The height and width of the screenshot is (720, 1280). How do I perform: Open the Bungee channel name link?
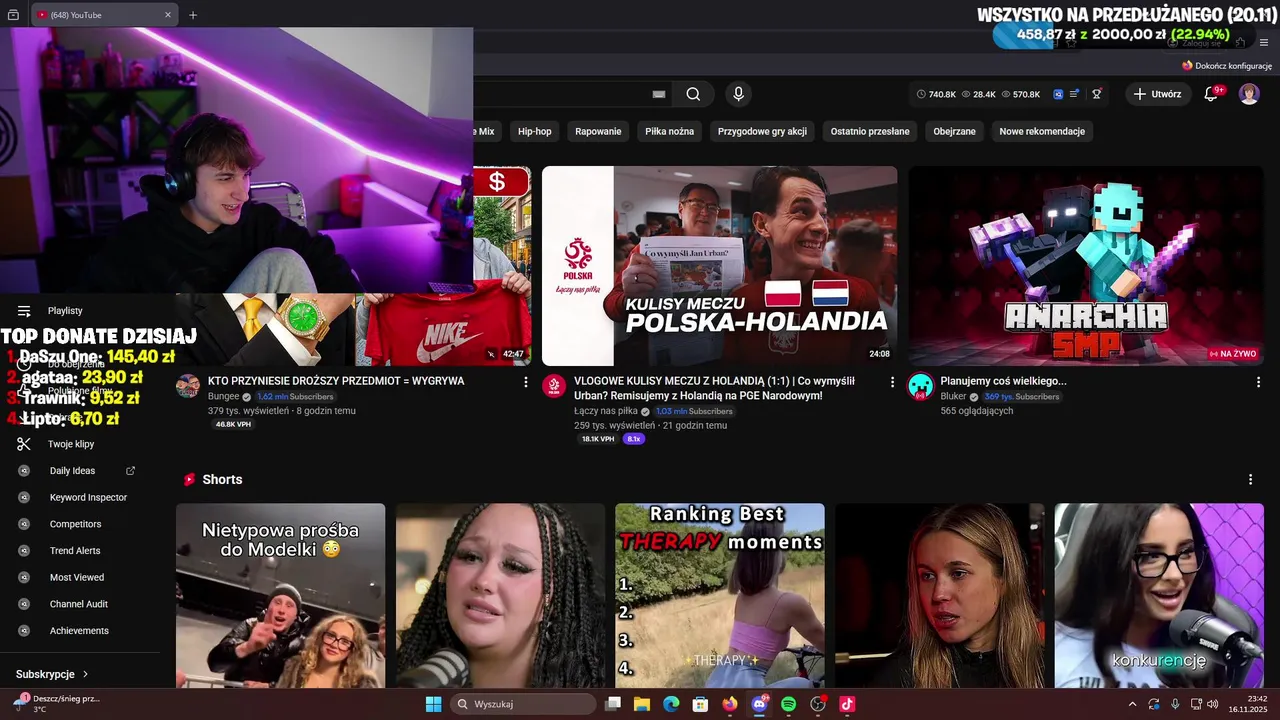point(224,397)
